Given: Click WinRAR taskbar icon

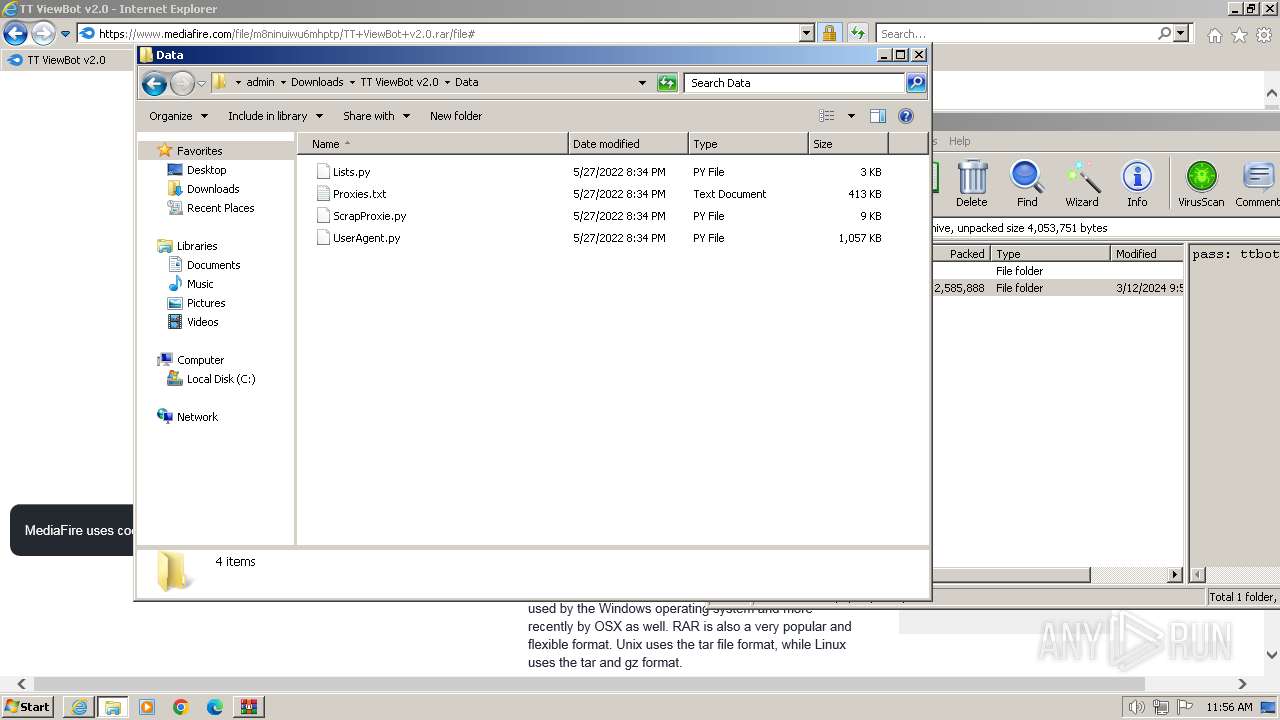Looking at the screenshot, I should pos(249,707).
